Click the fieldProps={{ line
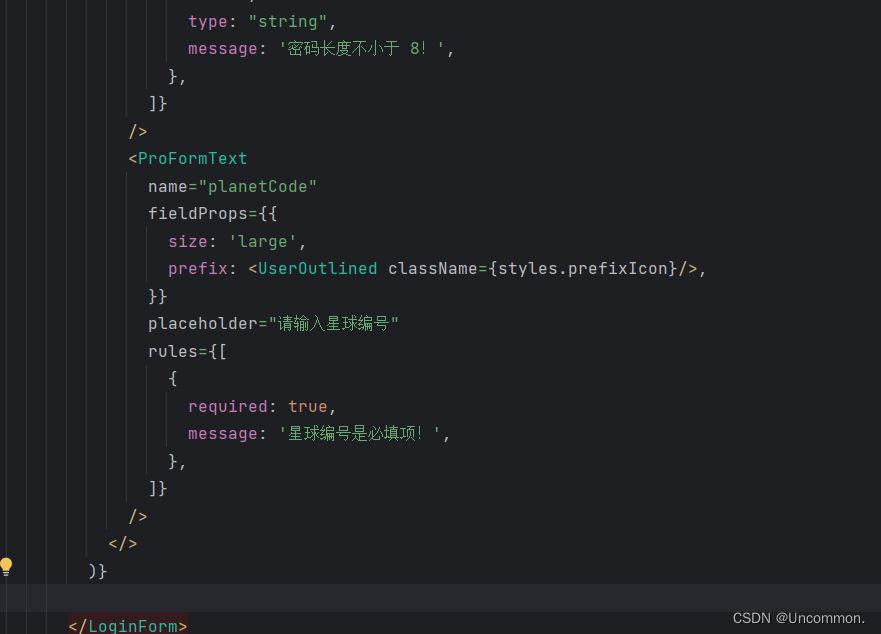The height and width of the screenshot is (634, 881). (212, 214)
